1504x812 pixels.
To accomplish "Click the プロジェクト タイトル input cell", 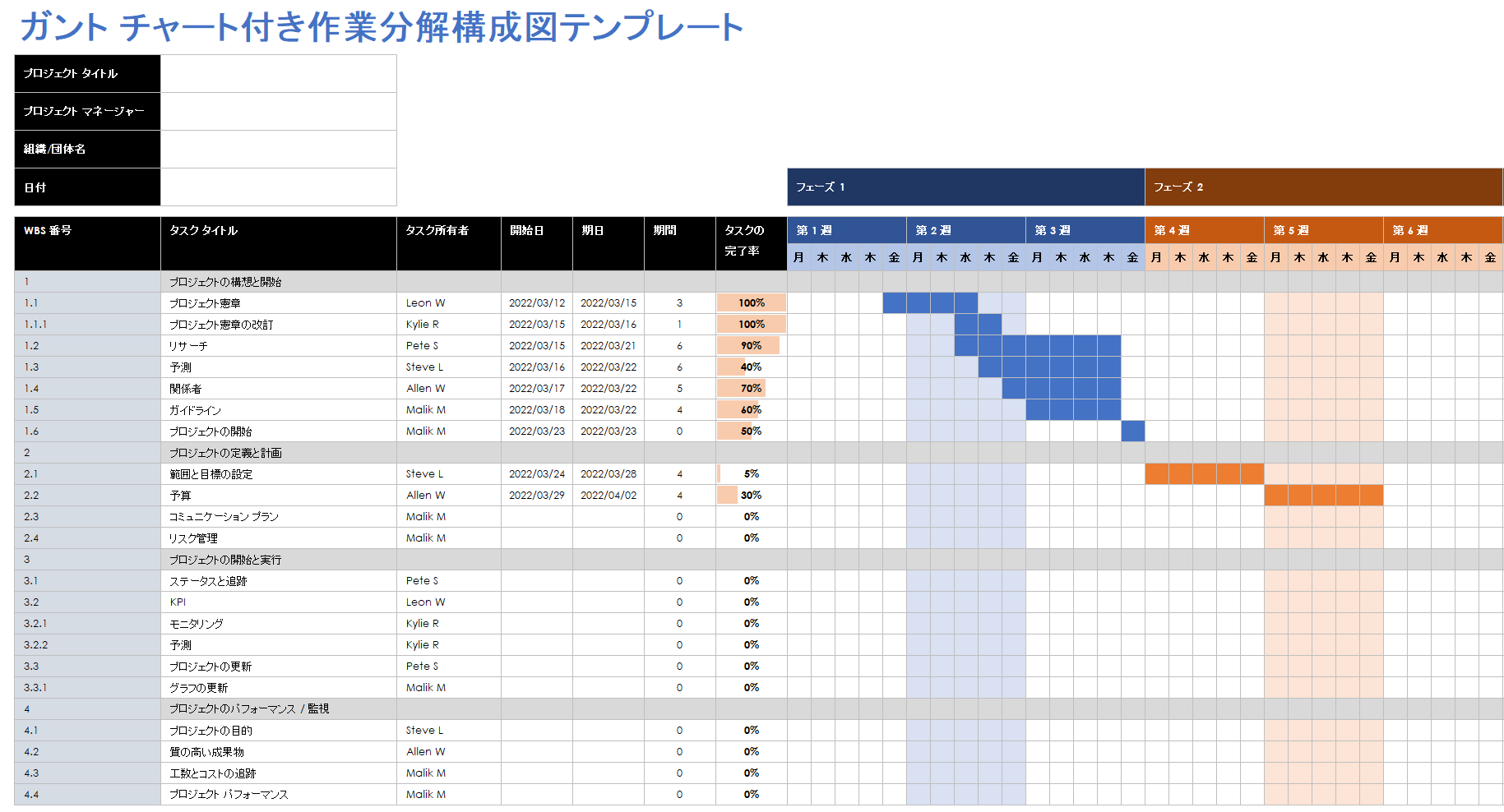I will point(279,74).
